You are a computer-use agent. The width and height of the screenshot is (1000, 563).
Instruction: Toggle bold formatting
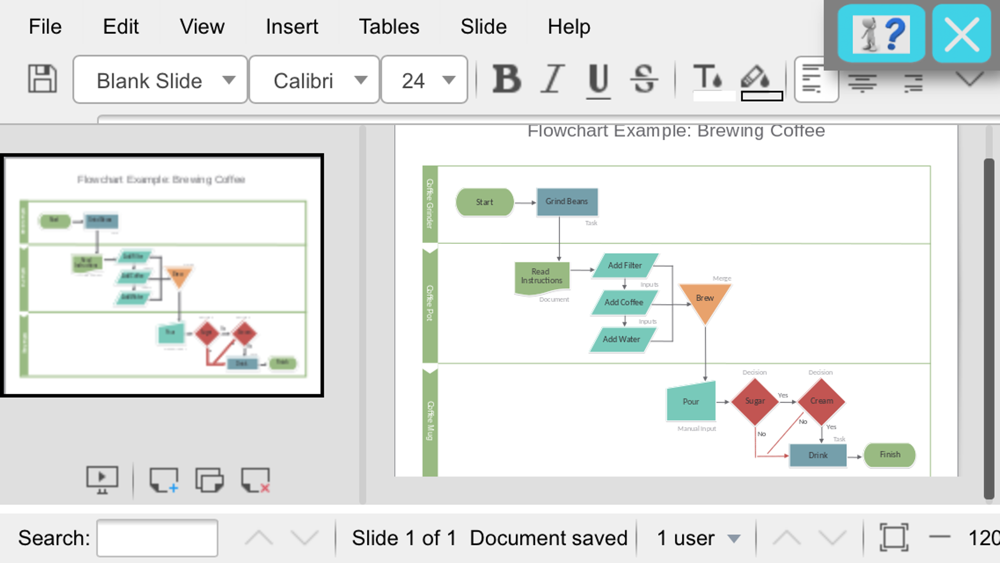[x=507, y=80]
